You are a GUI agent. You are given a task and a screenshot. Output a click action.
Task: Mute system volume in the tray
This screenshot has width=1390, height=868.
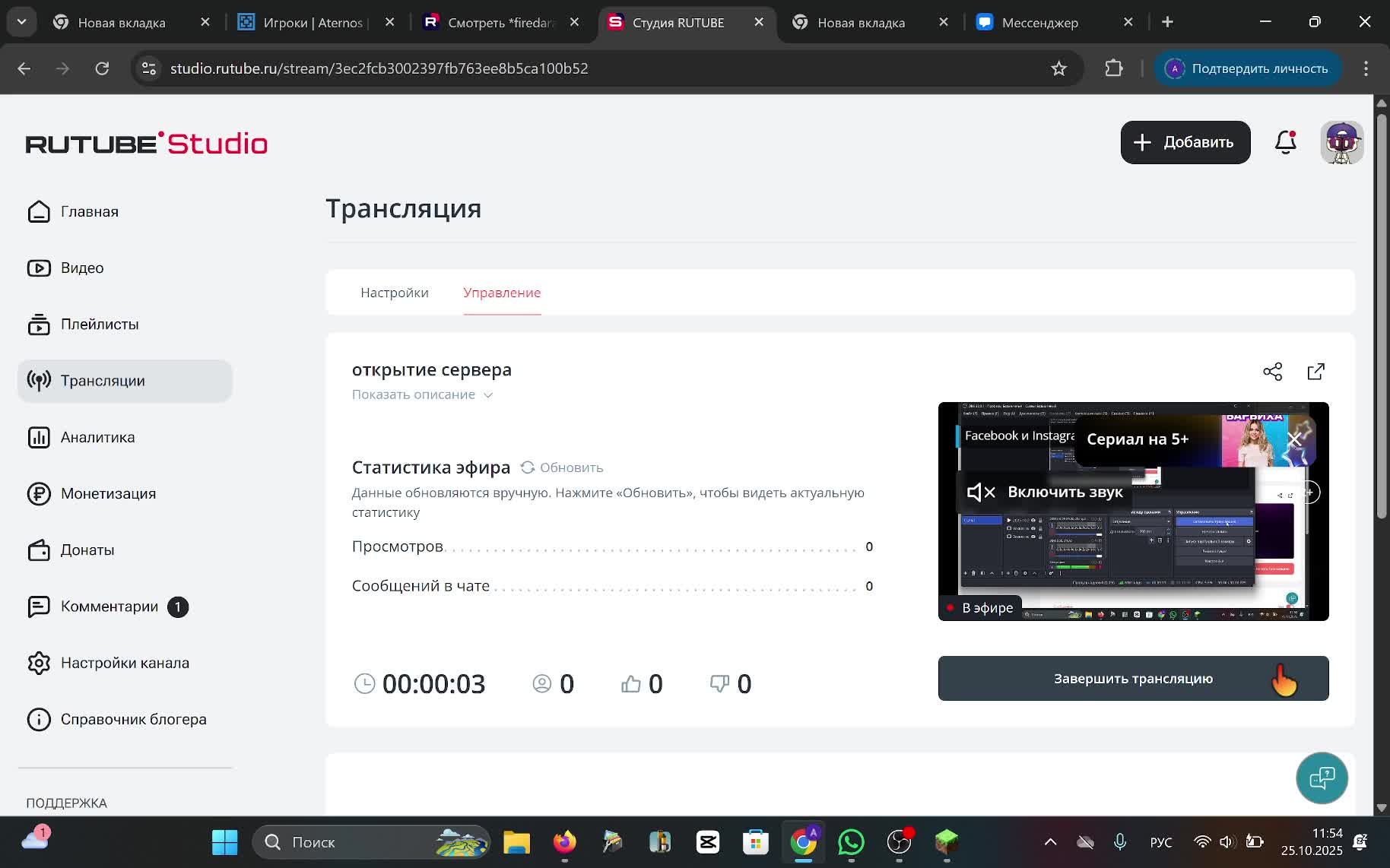tap(1226, 841)
